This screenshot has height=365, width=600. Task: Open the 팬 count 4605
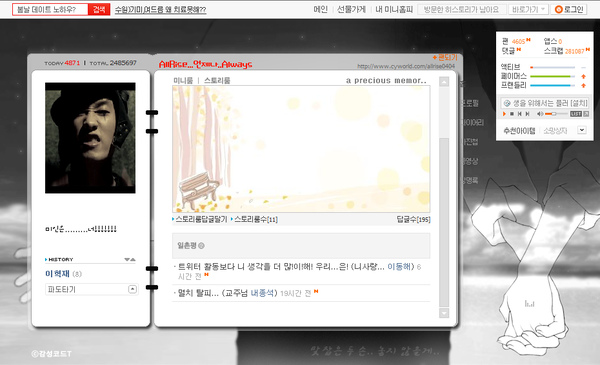pos(518,42)
